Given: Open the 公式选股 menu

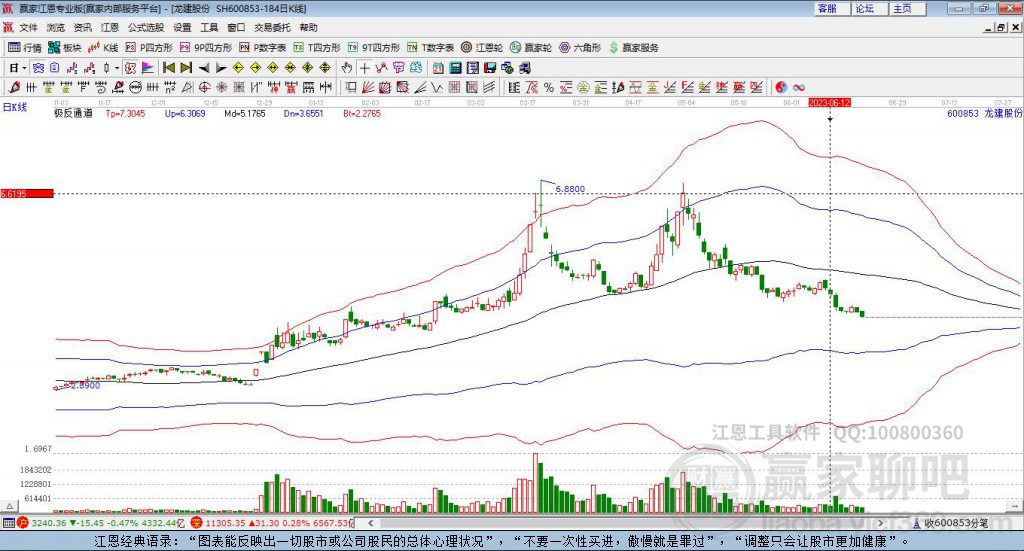Looking at the screenshot, I should (x=146, y=27).
